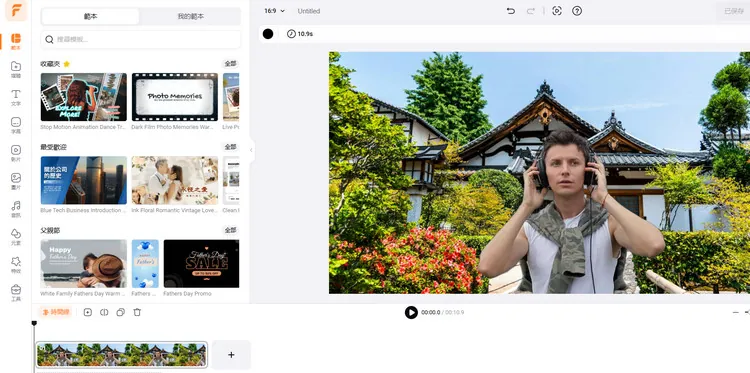Viewport: 750px width, 373px height.
Task: Click the template search field
Action: pyautogui.click(x=141, y=40)
